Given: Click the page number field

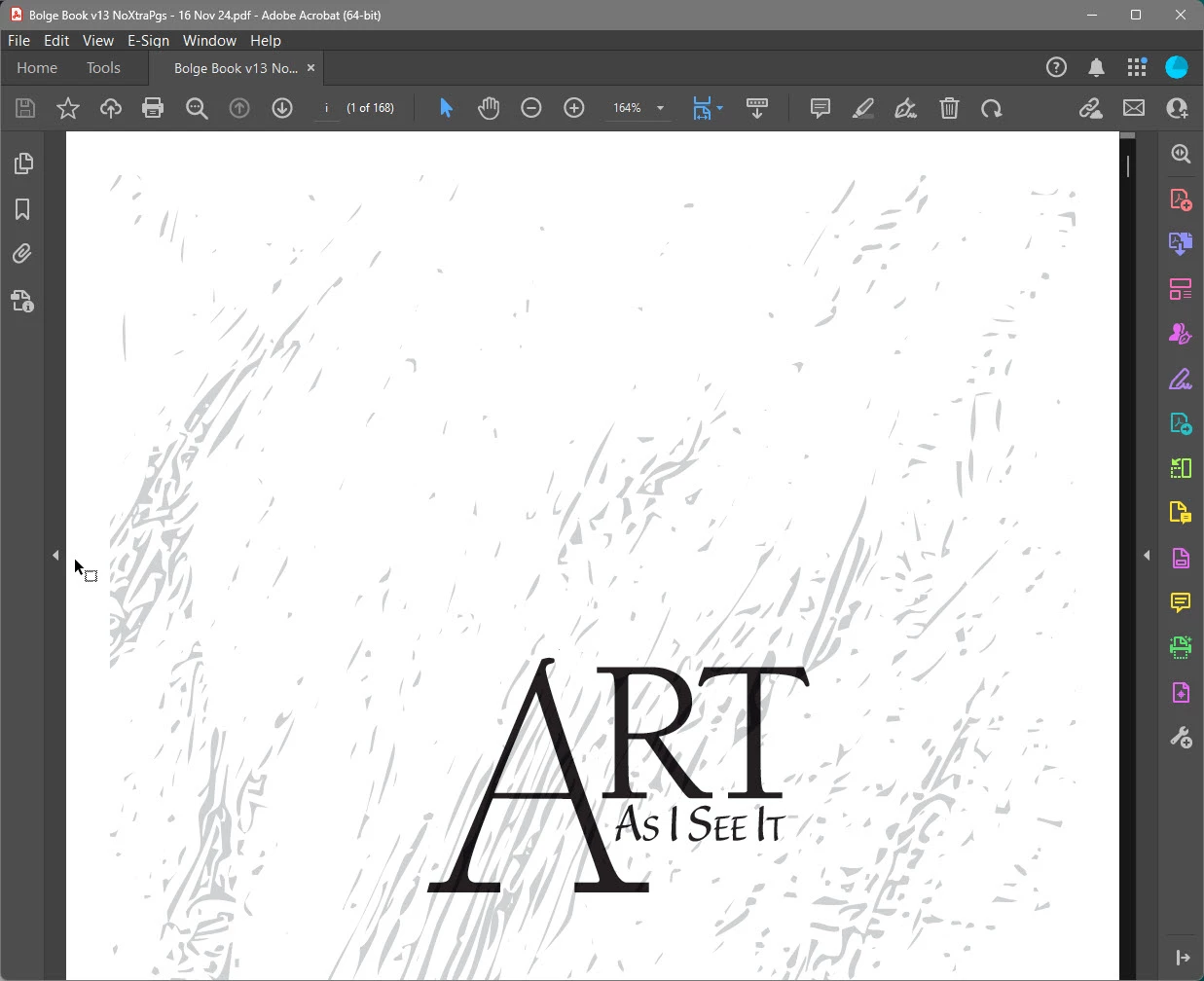Looking at the screenshot, I should pos(326,108).
